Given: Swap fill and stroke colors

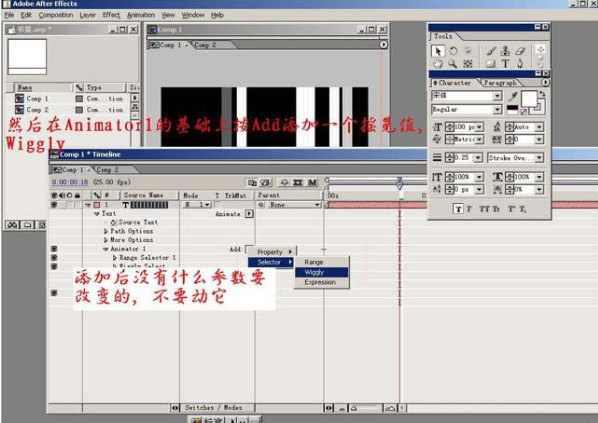Looking at the screenshot, I should [x=543, y=93].
